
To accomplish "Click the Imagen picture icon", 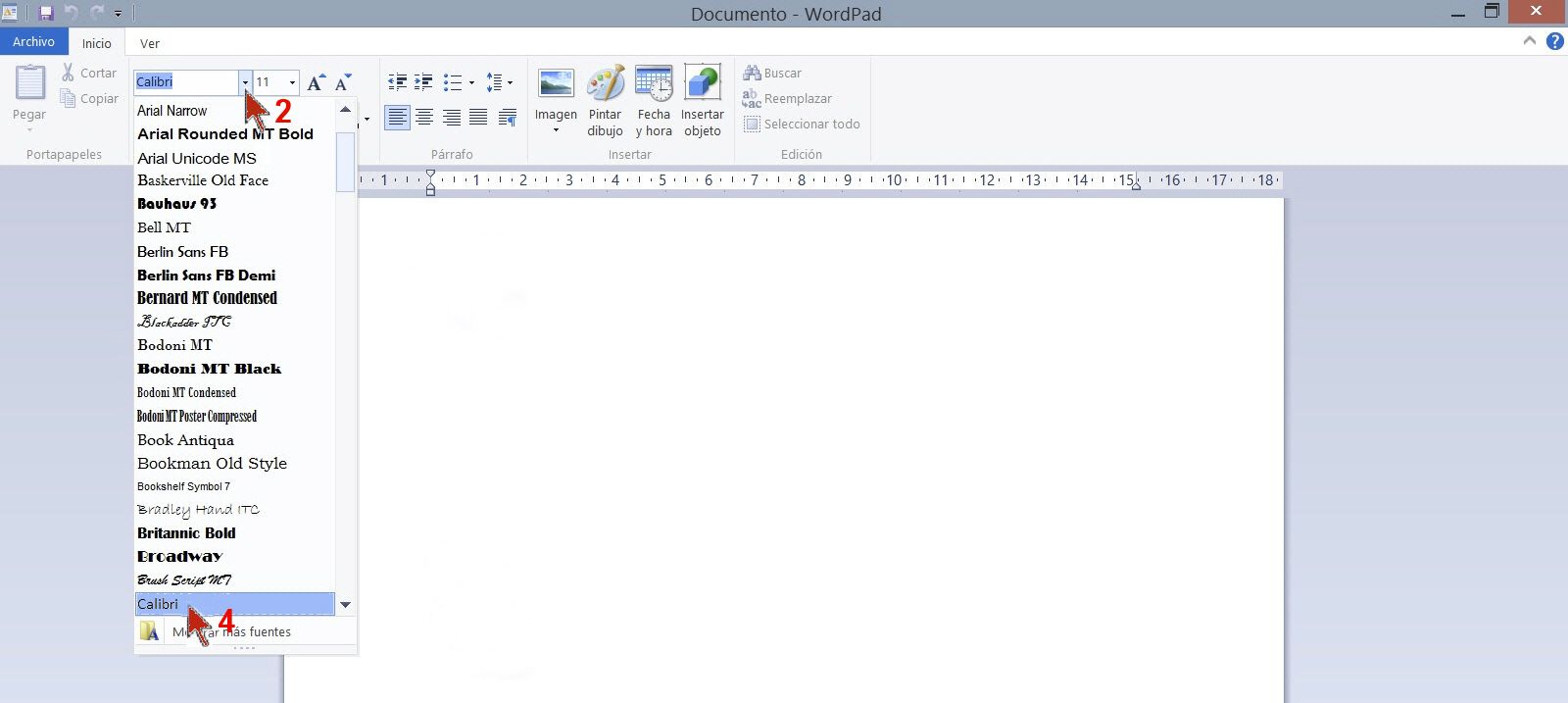I will click(556, 85).
